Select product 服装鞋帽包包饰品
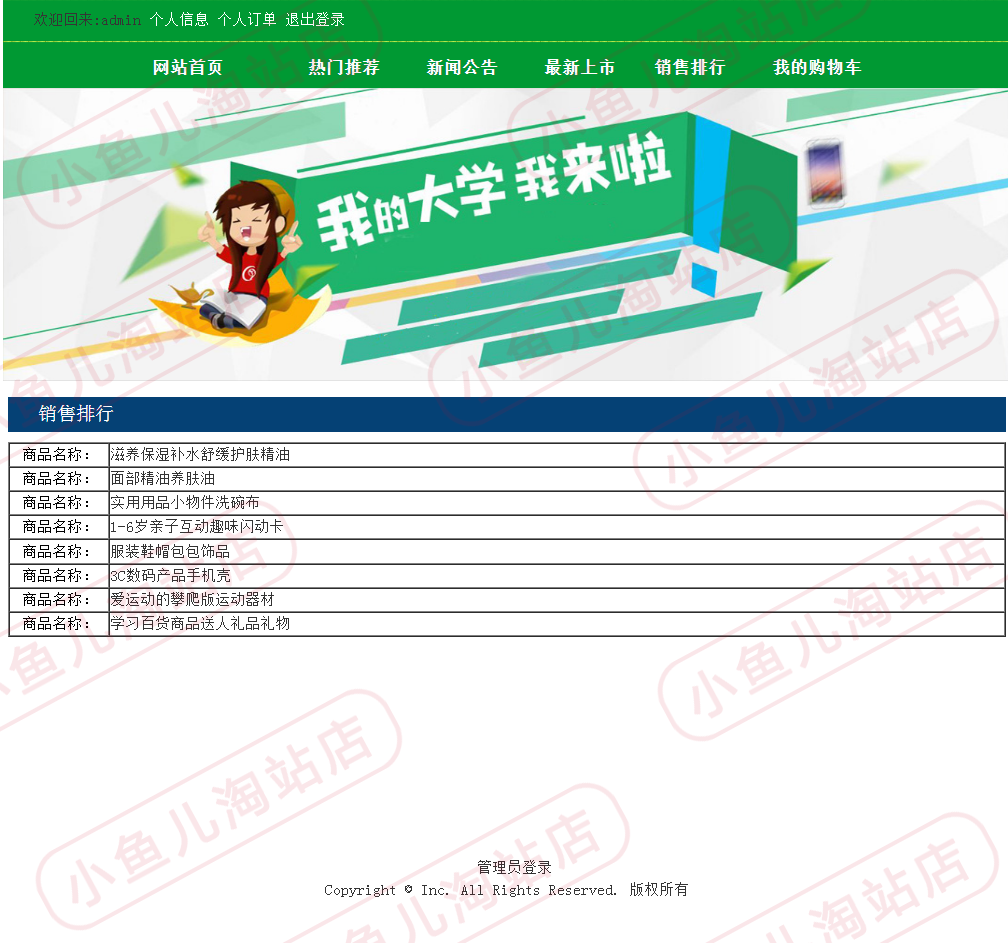The image size is (1008, 943). pyautogui.click(x=170, y=552)
